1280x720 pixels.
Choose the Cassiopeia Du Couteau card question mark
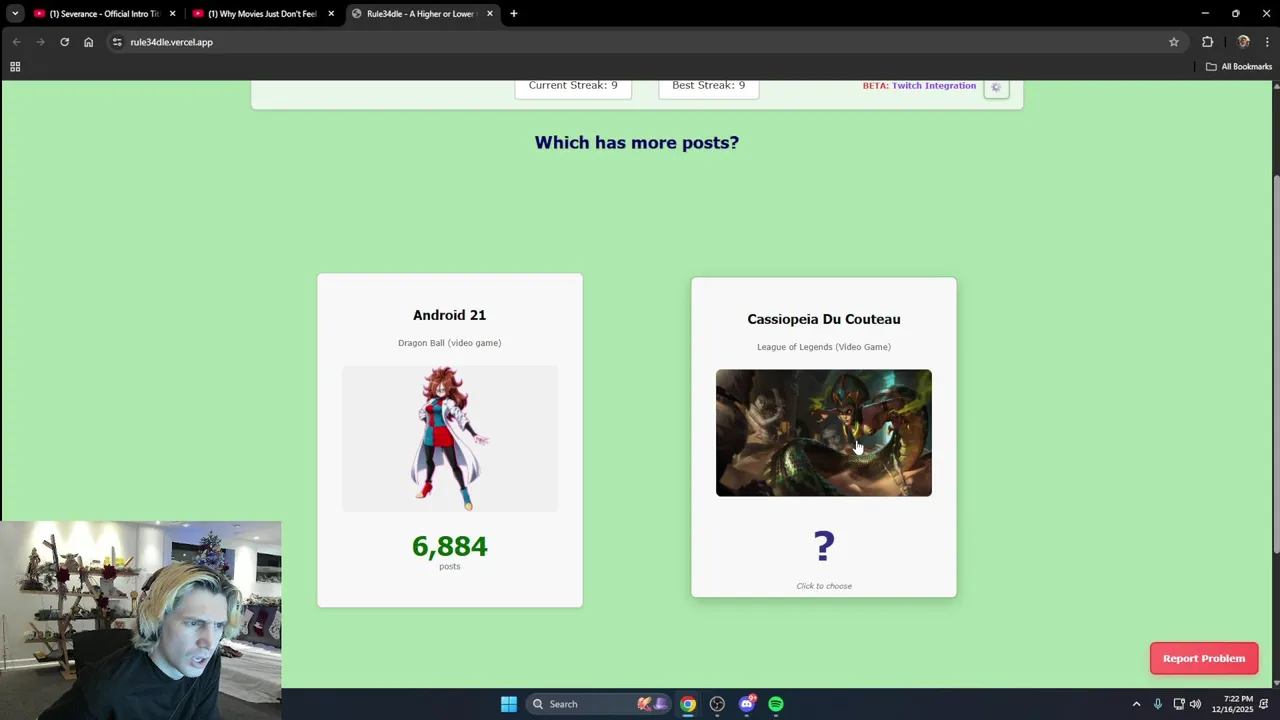(824, 546)
